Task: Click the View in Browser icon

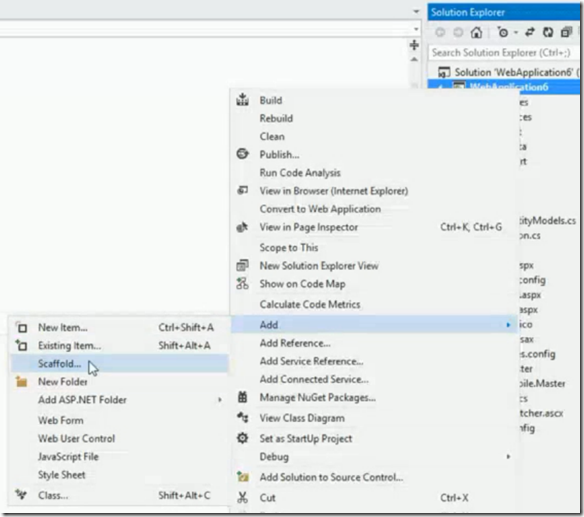Action: tap(242, 190)
